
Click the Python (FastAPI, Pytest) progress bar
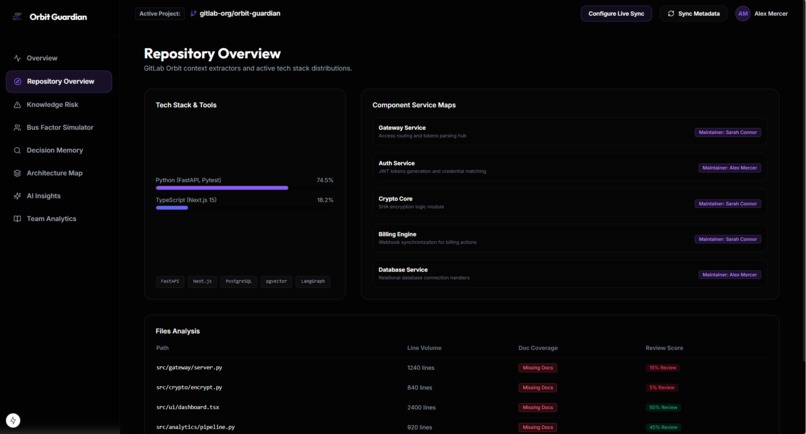245,188
